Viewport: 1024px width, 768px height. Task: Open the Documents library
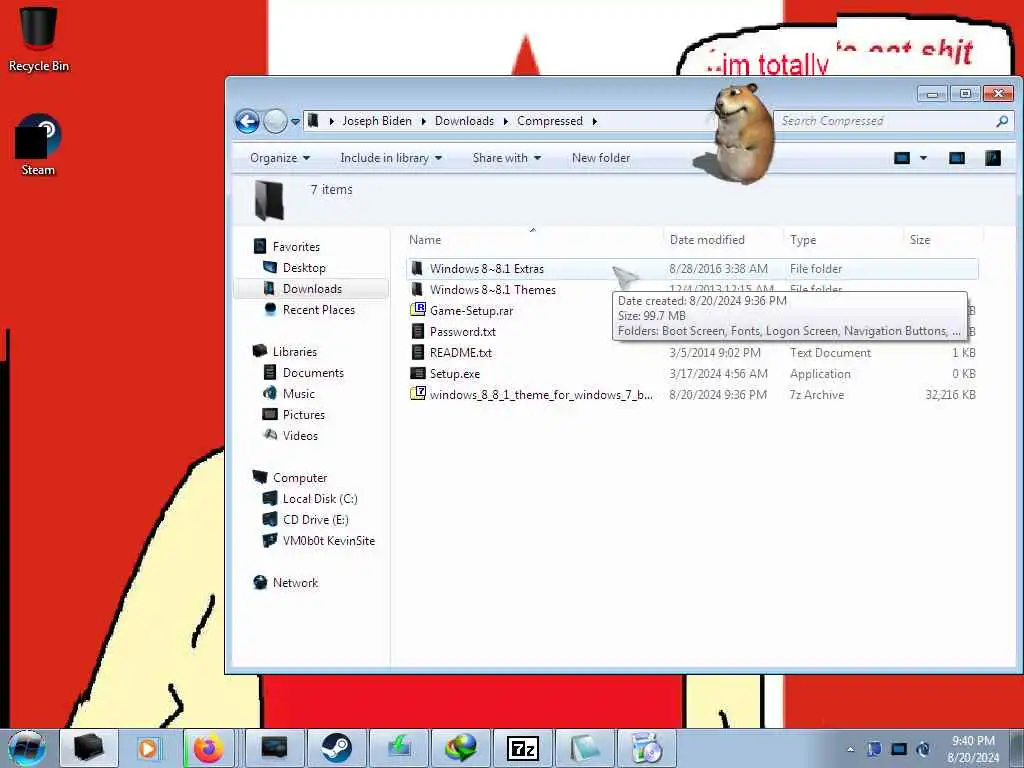click(313, 373)
